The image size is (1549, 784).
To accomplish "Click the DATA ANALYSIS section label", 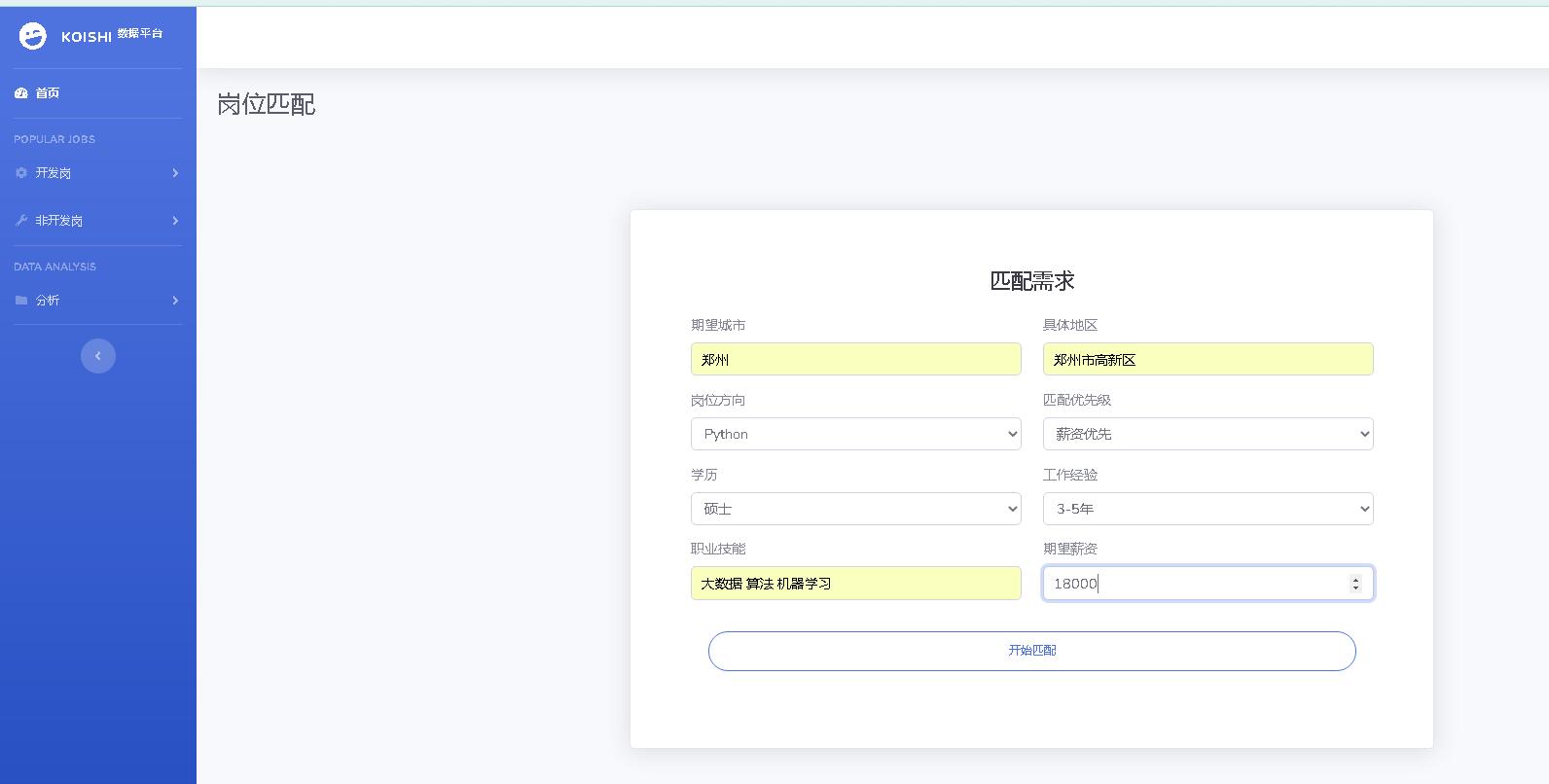I will pyautogui.click(x=55, y=267).
